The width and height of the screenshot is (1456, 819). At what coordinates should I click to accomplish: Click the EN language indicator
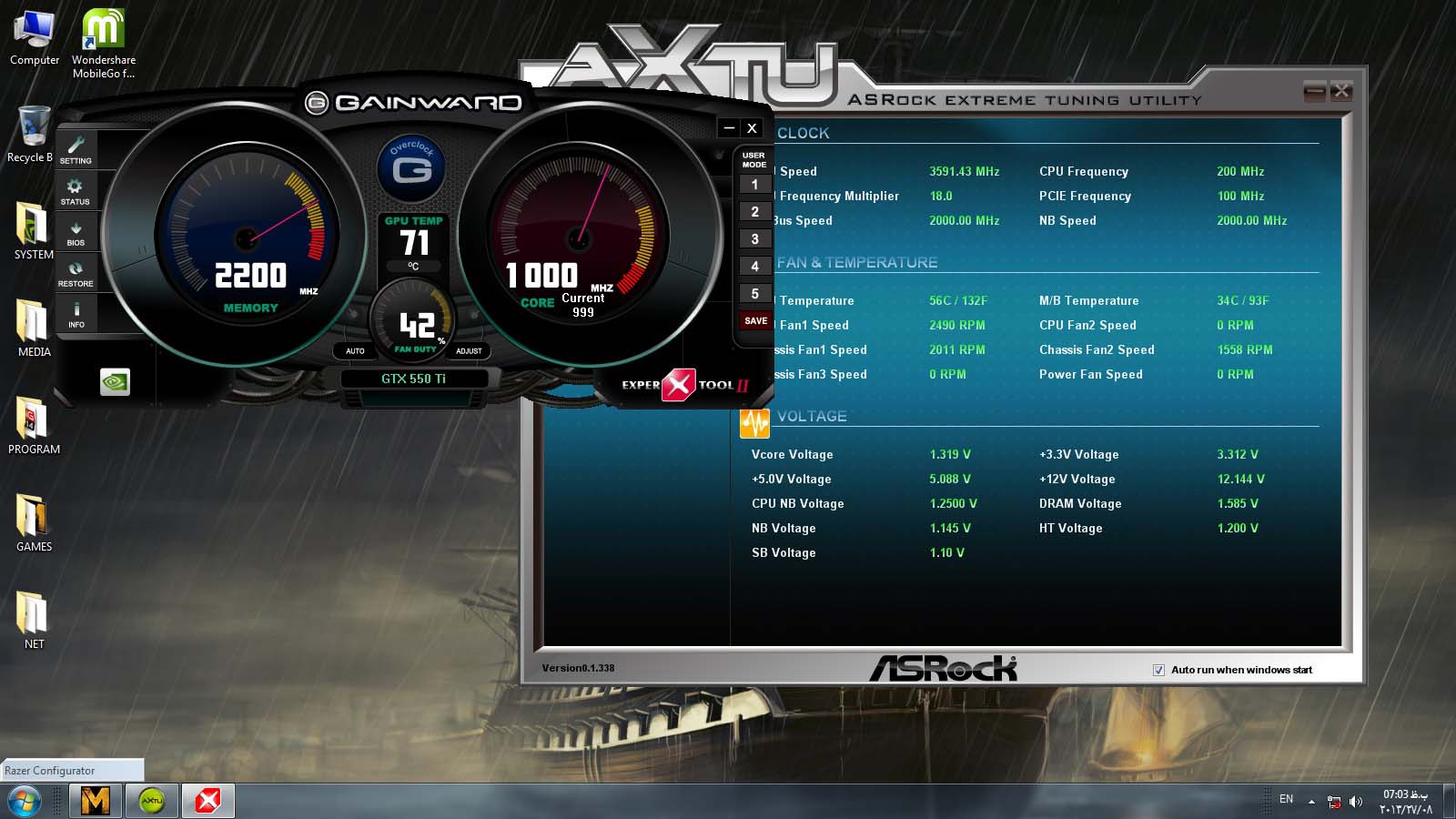(x=1286, y=799)
